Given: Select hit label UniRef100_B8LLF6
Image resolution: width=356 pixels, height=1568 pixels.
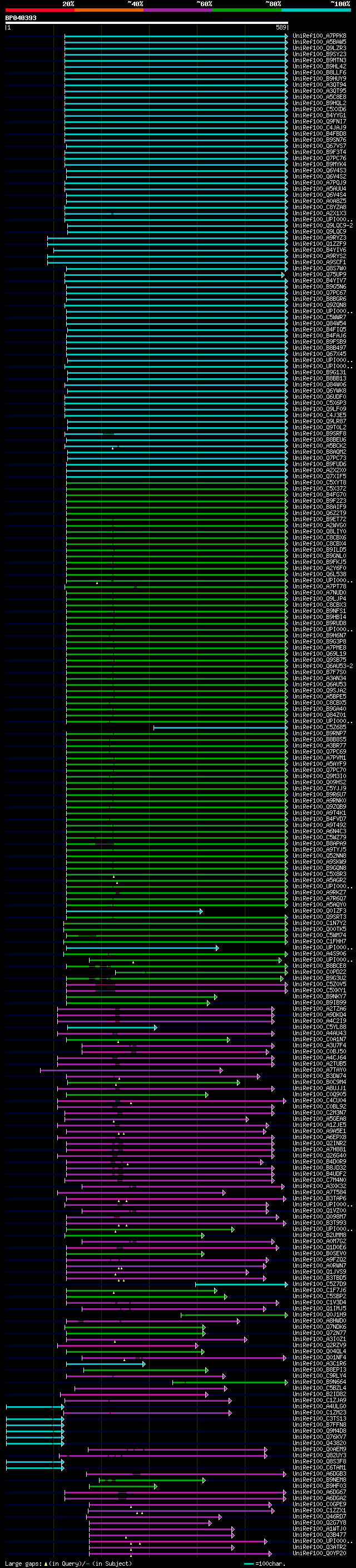Looking at the screenshot, I should point(319,72).
